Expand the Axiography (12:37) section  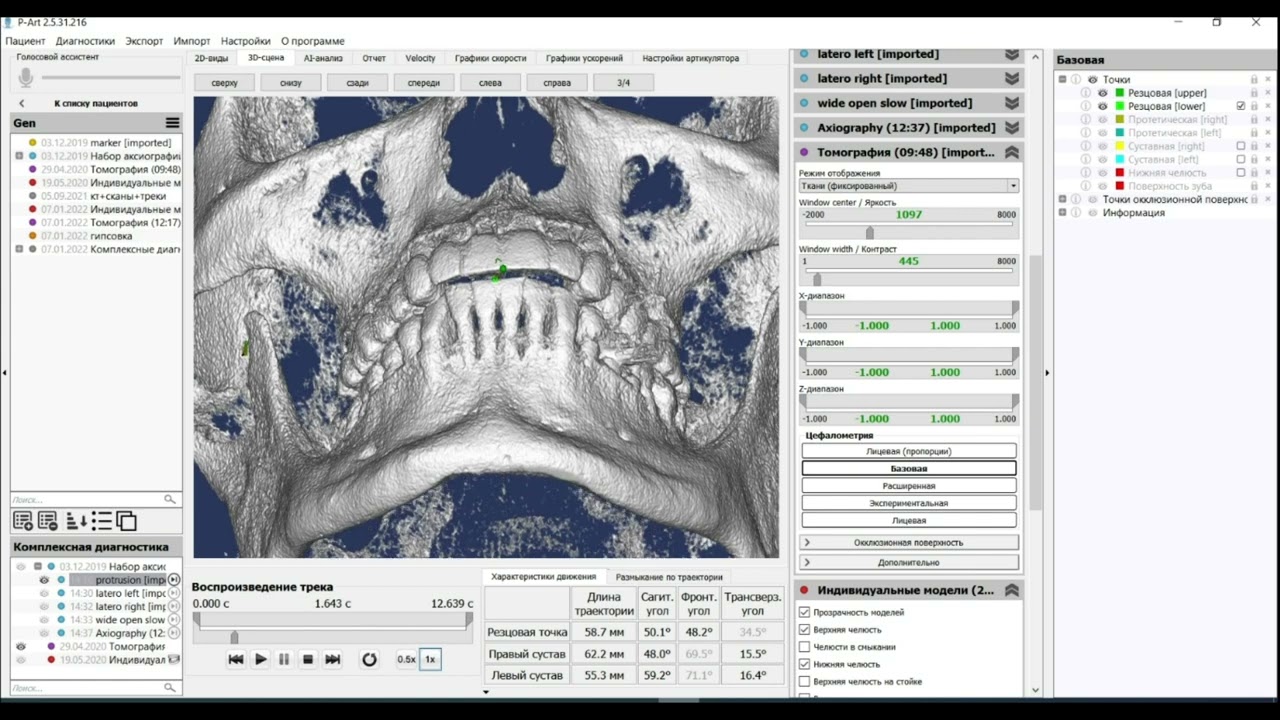[x=1012, y=128]
